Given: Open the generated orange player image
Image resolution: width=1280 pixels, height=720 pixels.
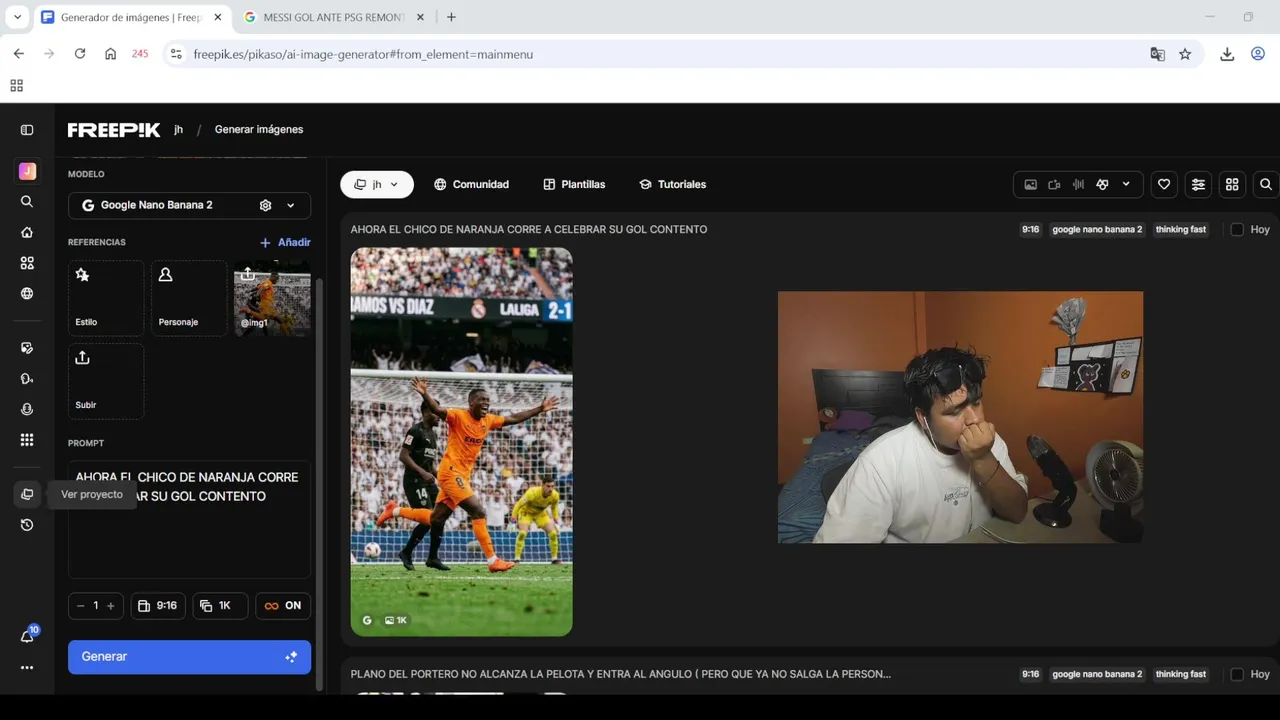Looking at the screenshot, I should click(x=461, y=442).
